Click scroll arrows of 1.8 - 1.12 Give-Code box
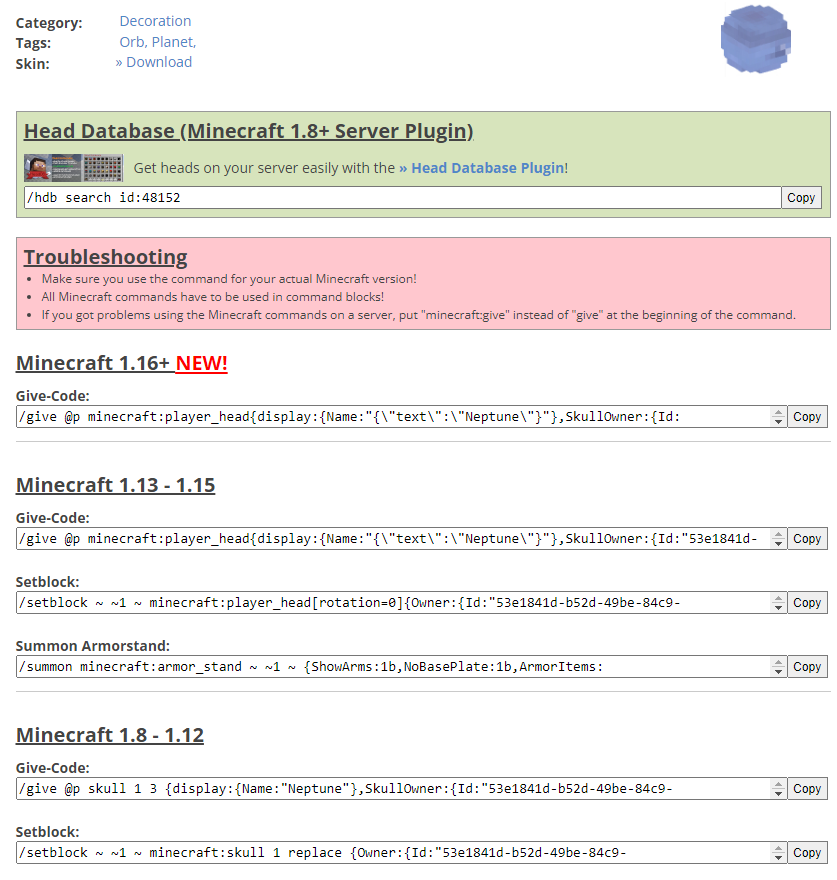Screen dimensions: 837x880 point(778,789)
